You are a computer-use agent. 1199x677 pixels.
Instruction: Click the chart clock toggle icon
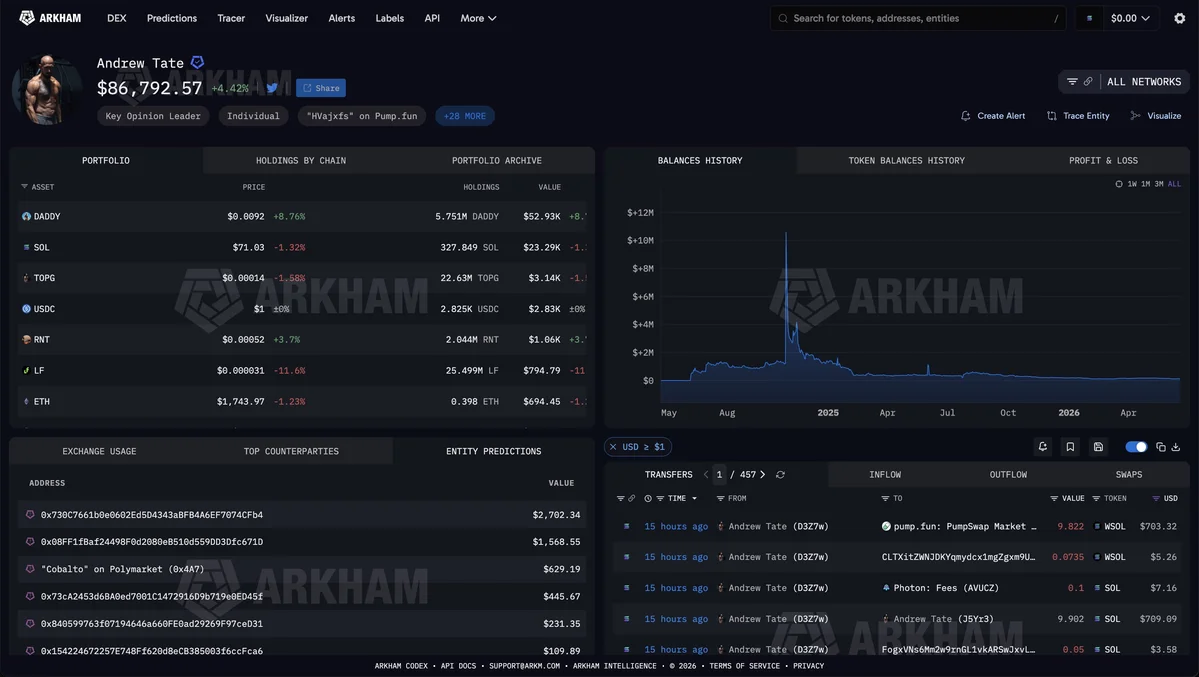click(x=1119, y=184)
